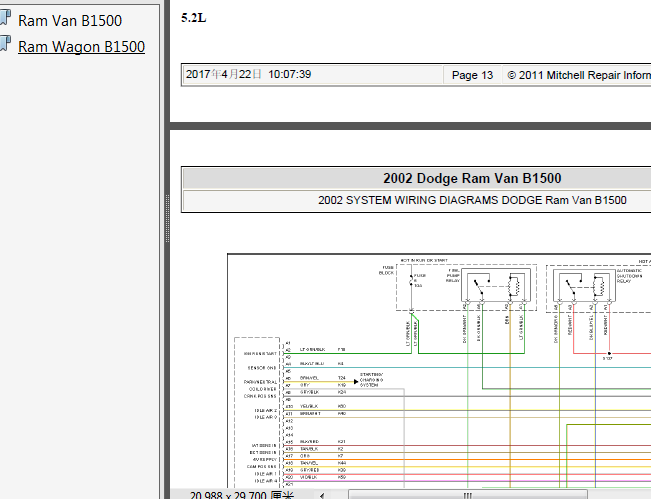Click the date 2017年4月22日 10:07:39

pos(248,74)
